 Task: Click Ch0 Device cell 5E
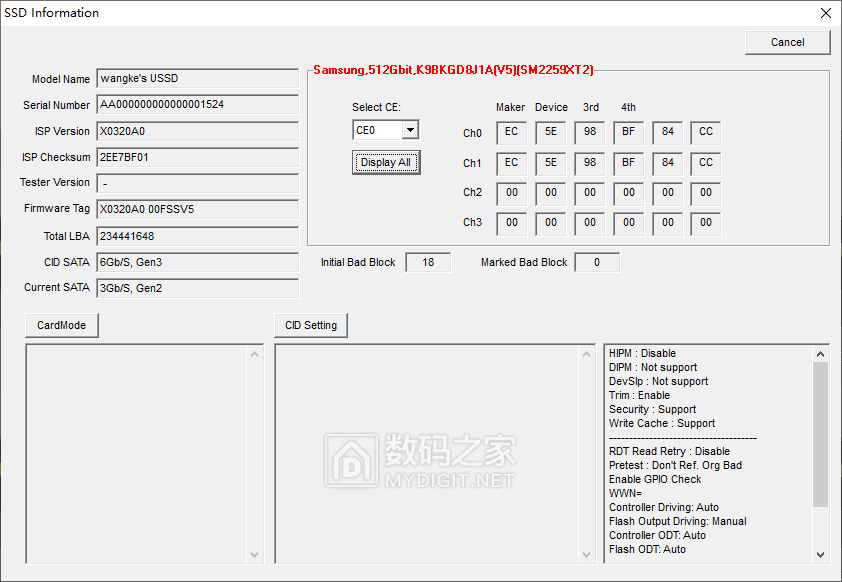(550, 133)
